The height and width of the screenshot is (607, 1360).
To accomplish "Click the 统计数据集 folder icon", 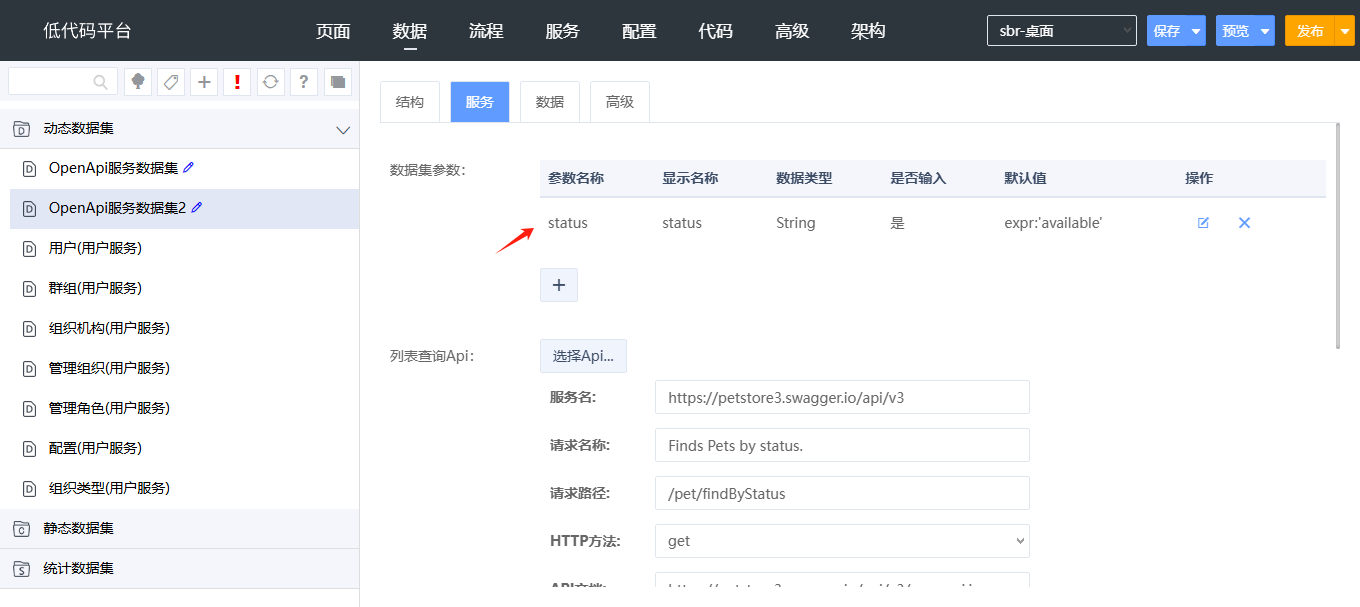I will click(21, 569).
